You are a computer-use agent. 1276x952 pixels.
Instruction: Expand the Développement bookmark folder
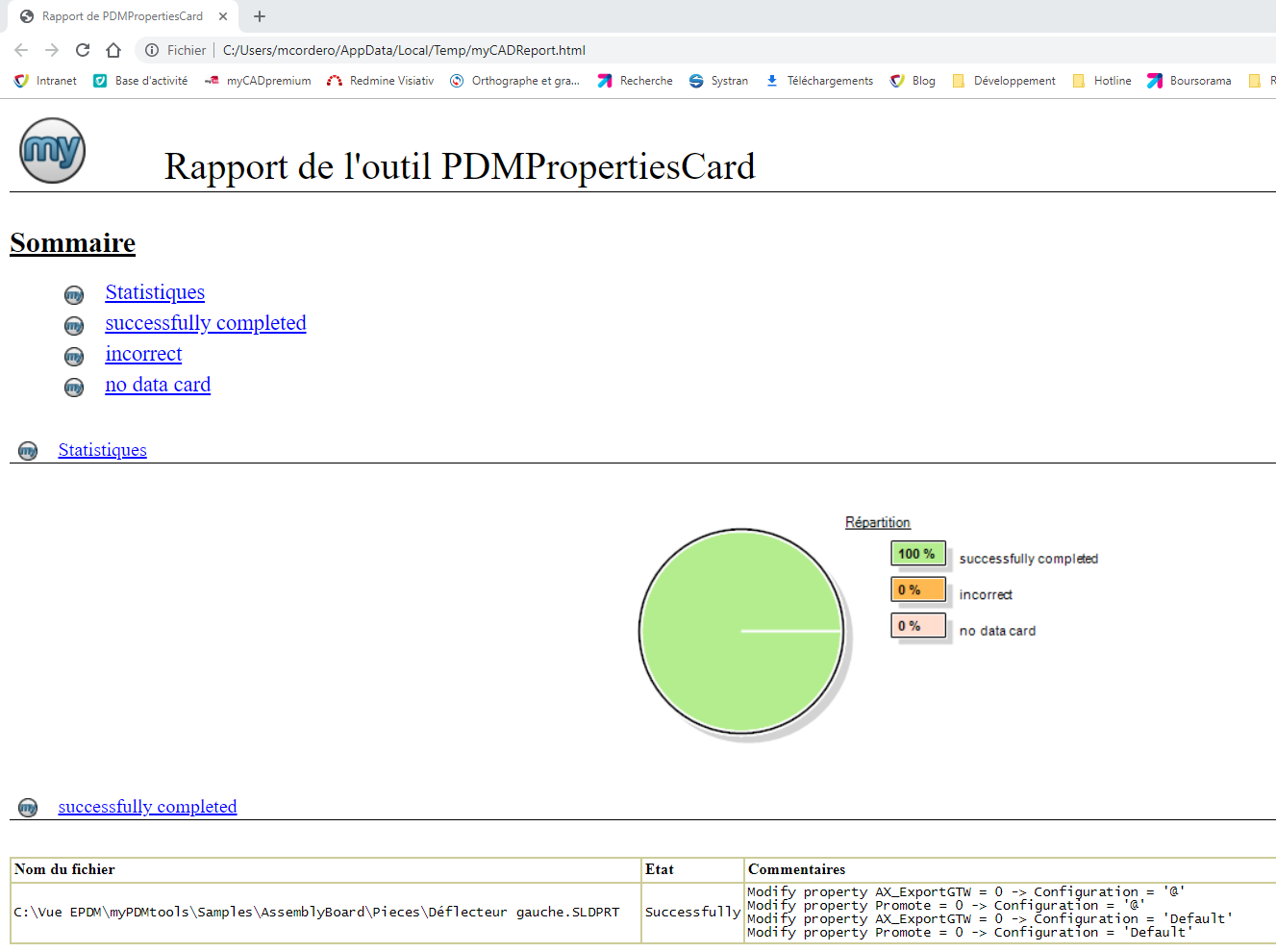coord(1004,81)
